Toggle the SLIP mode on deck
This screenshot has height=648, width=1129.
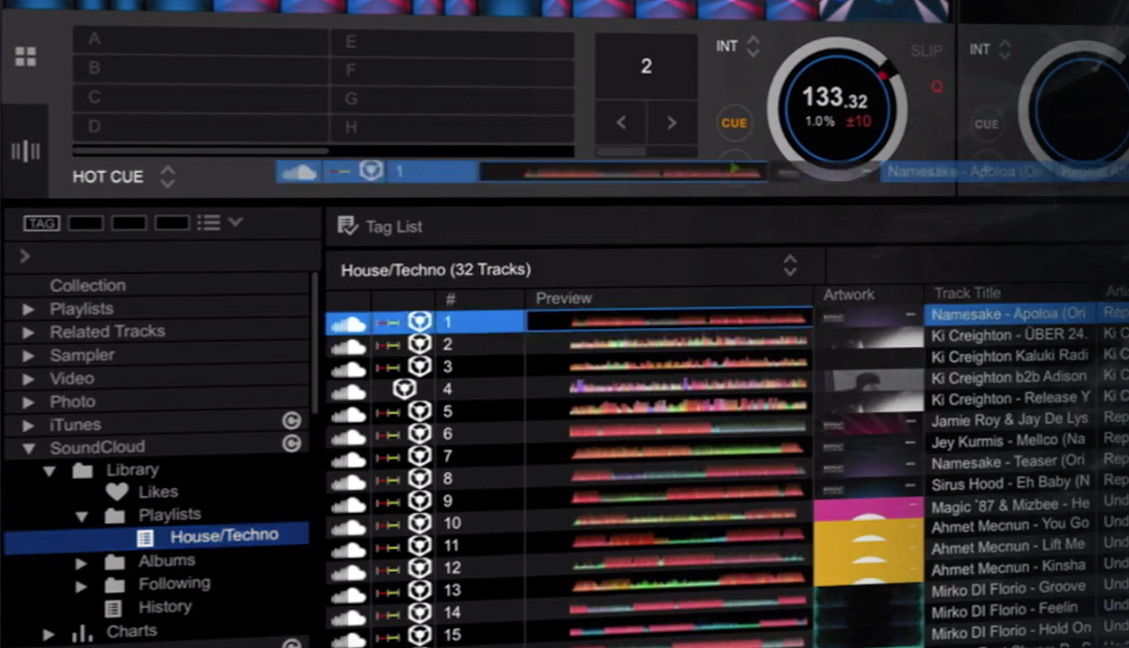[x=926, y=51]
